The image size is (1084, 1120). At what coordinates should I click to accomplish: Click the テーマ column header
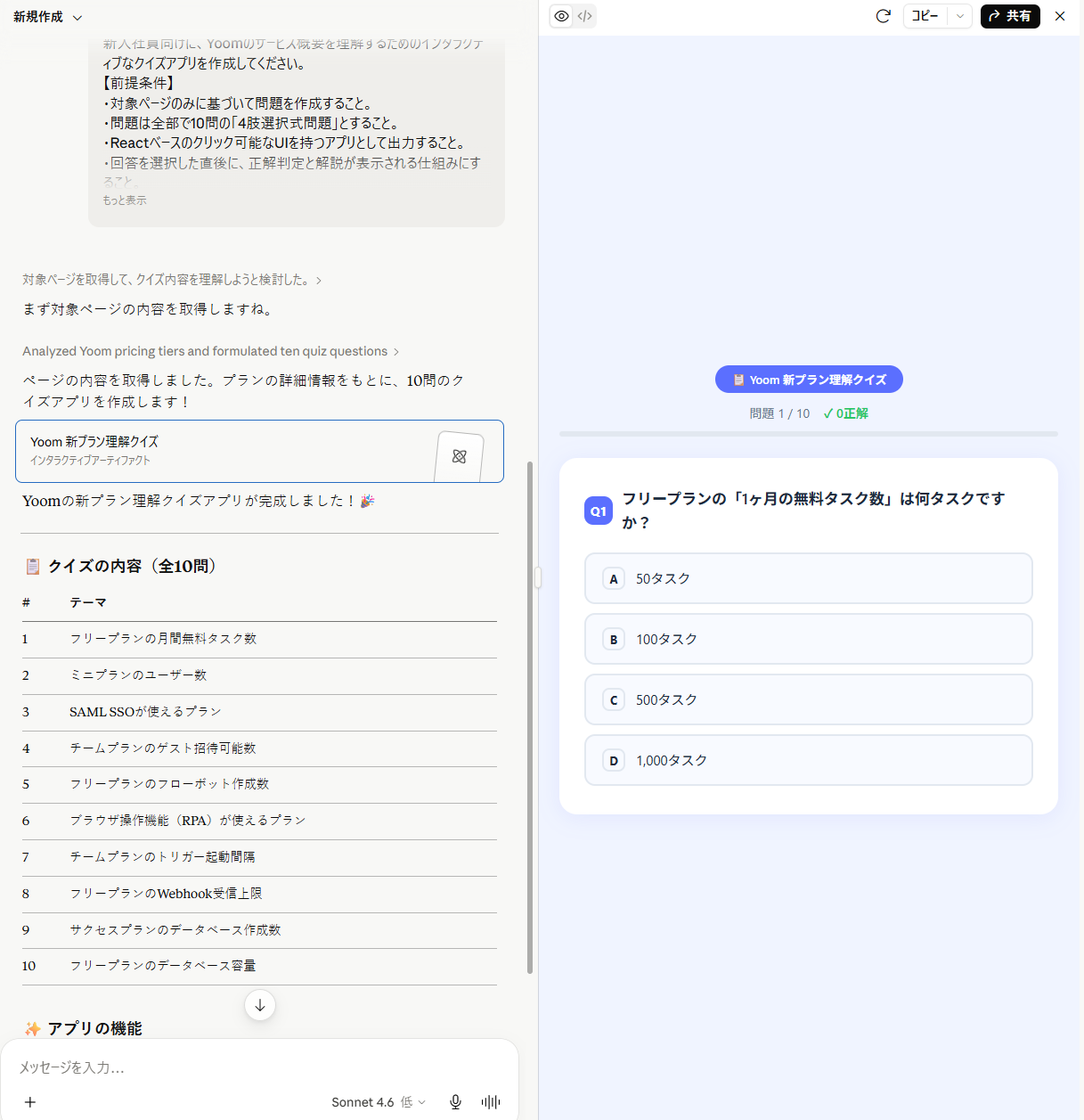tap(88, 603)
